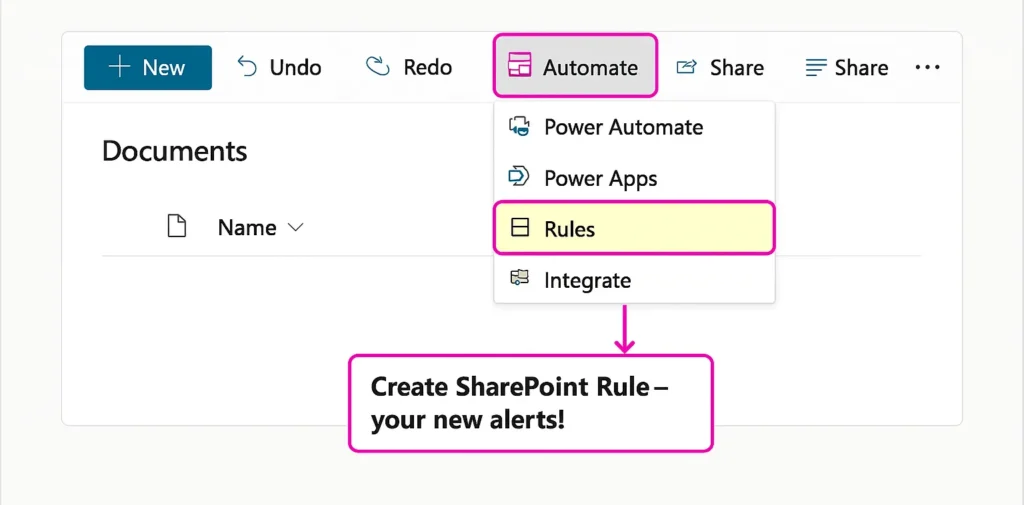Click the Power Automate icon
The image size is (1024, 505).
519,125
